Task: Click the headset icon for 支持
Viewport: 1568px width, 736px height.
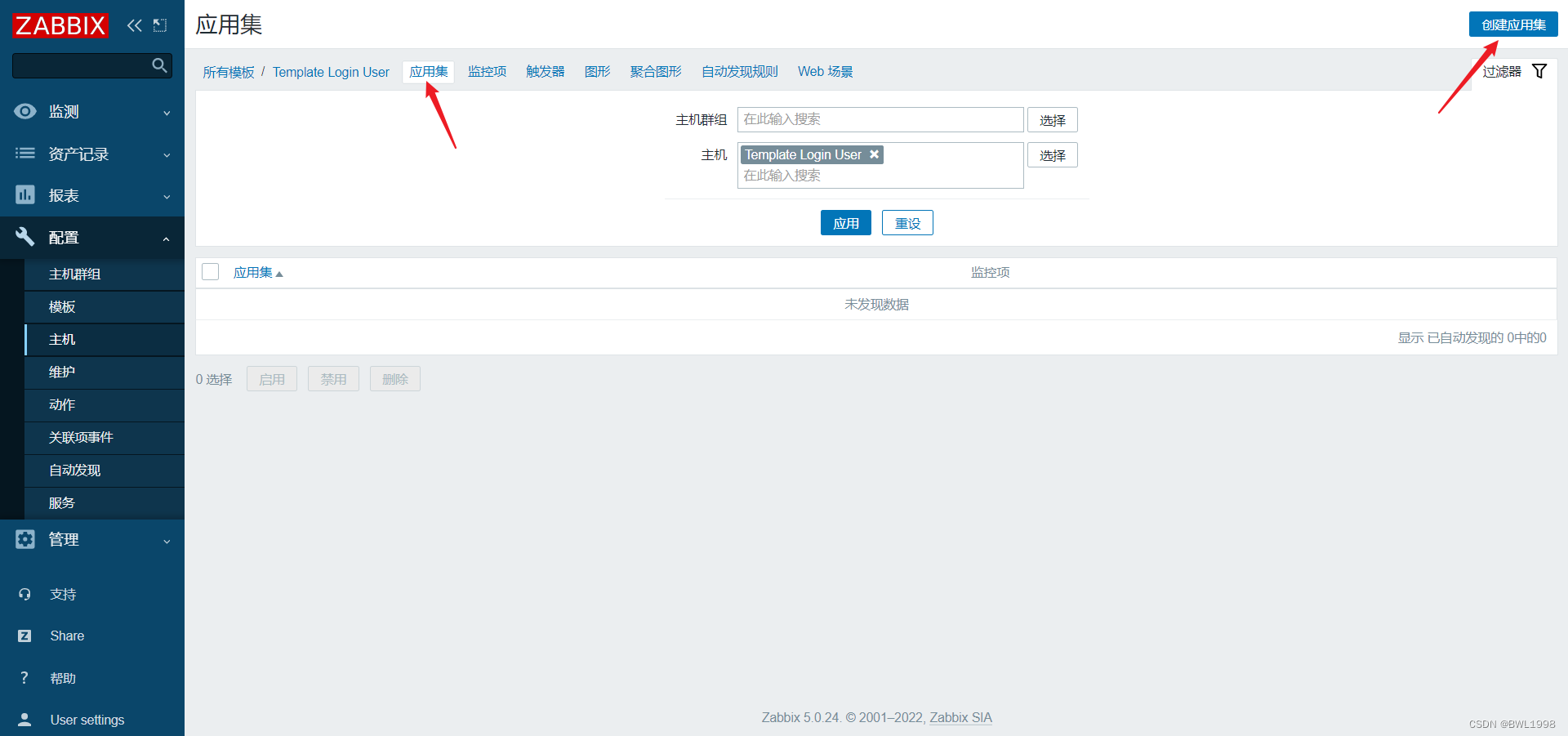Action: (x=24, y=595)
